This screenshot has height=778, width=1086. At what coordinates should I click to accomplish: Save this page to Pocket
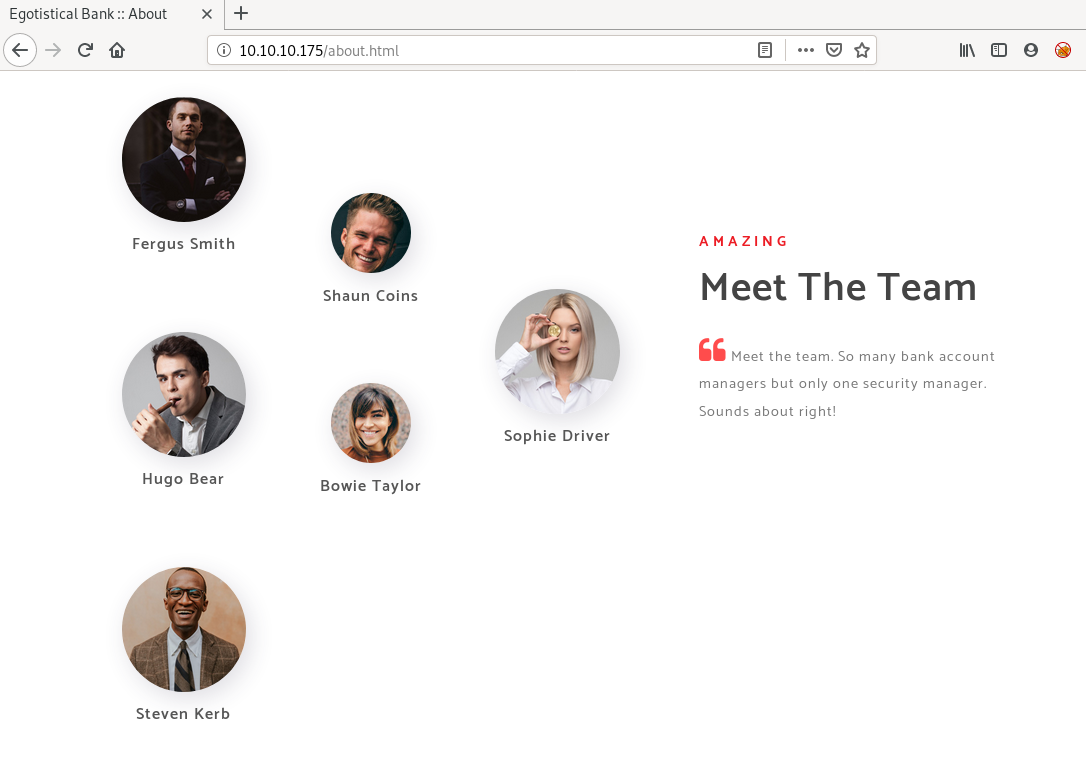pyautogui.click(x=833, y=50)
